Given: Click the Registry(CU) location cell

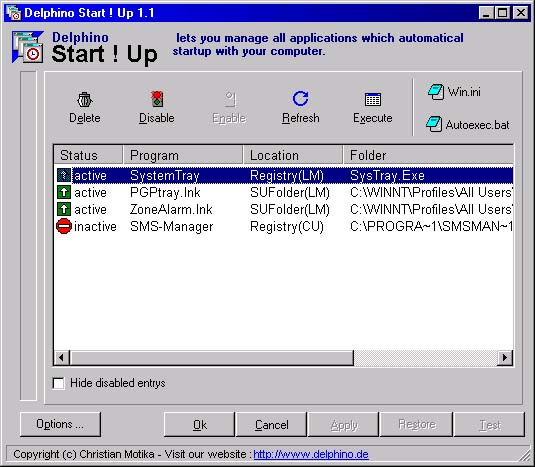Looking at the screenshot, I should (x=287, y=226).
